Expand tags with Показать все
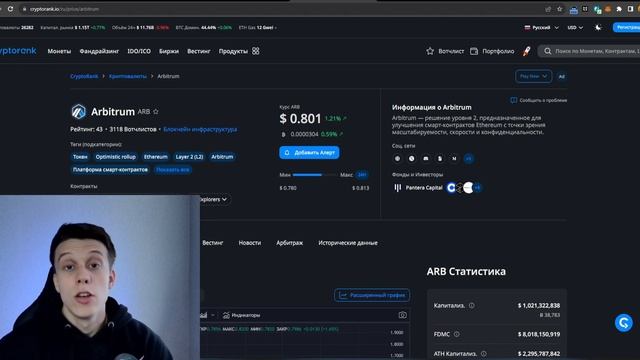 [x=173, y=169]
